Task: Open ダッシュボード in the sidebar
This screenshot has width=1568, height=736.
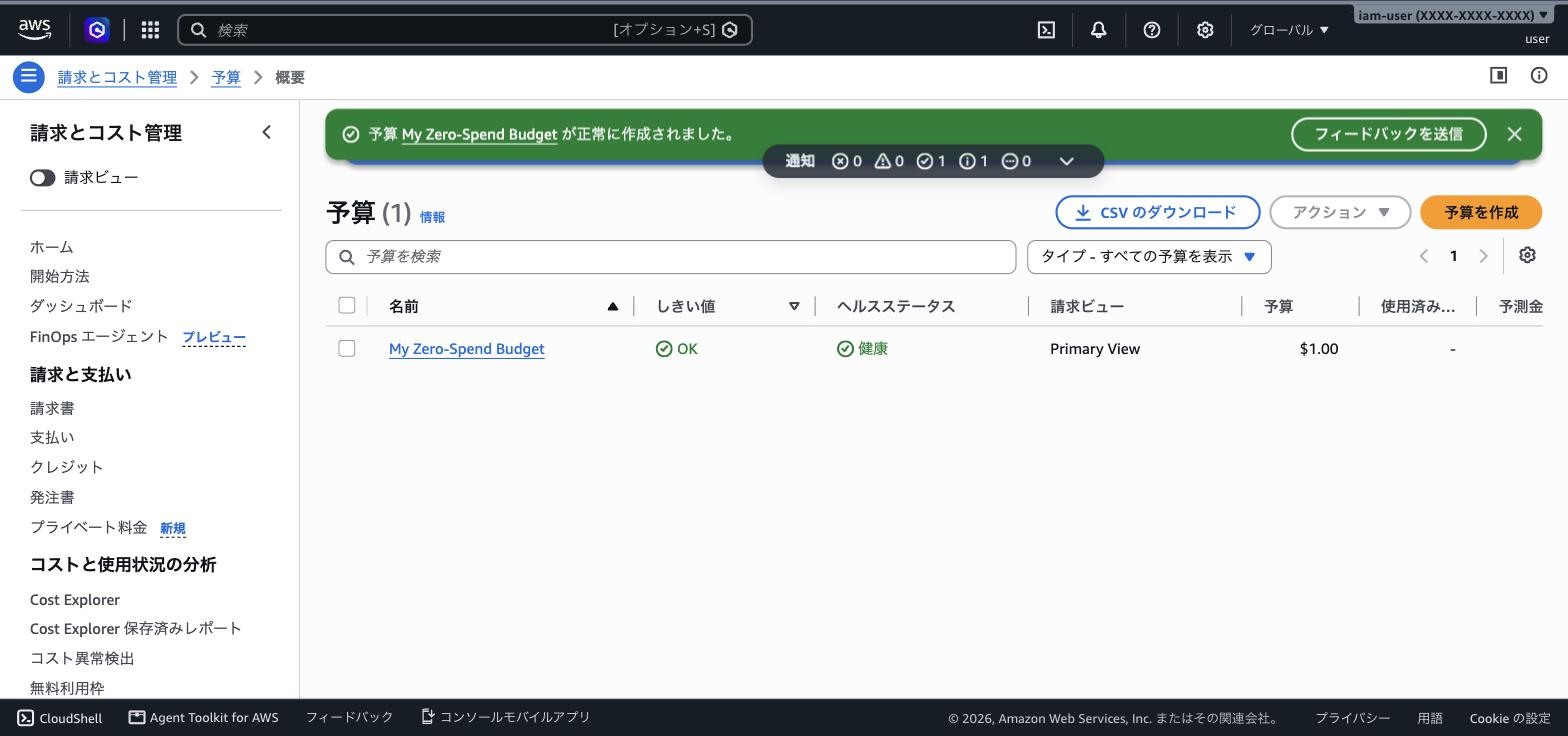Action: [81, 306]
